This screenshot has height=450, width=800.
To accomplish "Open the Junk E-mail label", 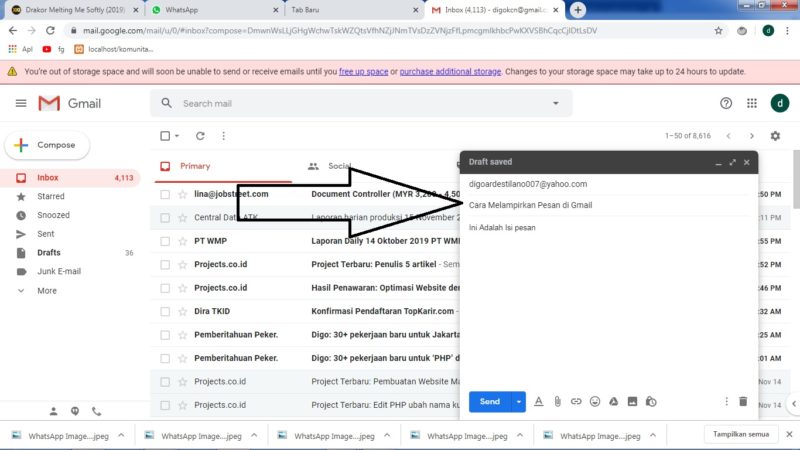I will (x=59, y=271).
